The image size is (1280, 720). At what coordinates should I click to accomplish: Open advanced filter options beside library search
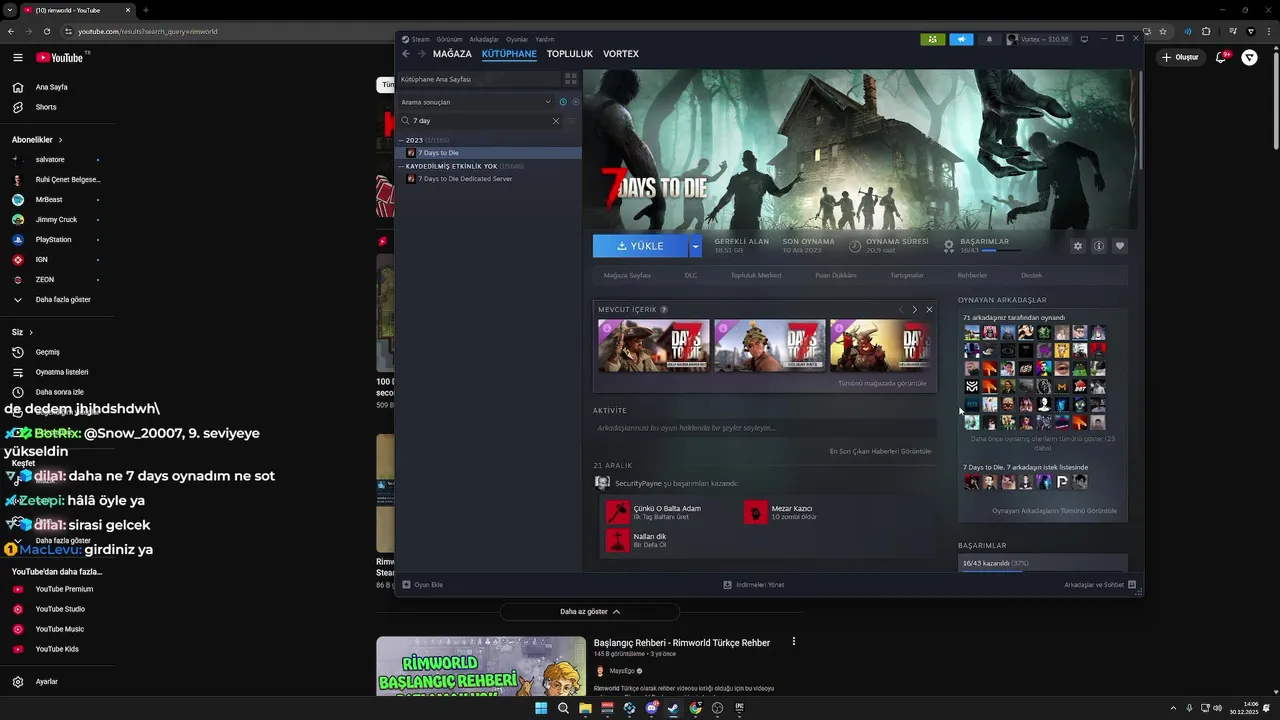pyautogui.click(x=572, y=121)
